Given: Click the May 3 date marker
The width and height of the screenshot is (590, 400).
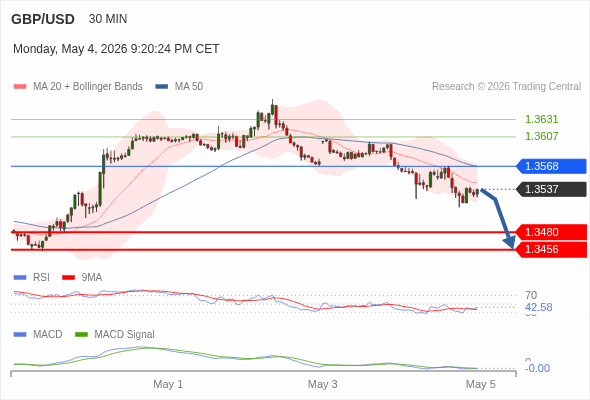Looking at the screenshot, I should pyautogui.click(x=322, y=384).
